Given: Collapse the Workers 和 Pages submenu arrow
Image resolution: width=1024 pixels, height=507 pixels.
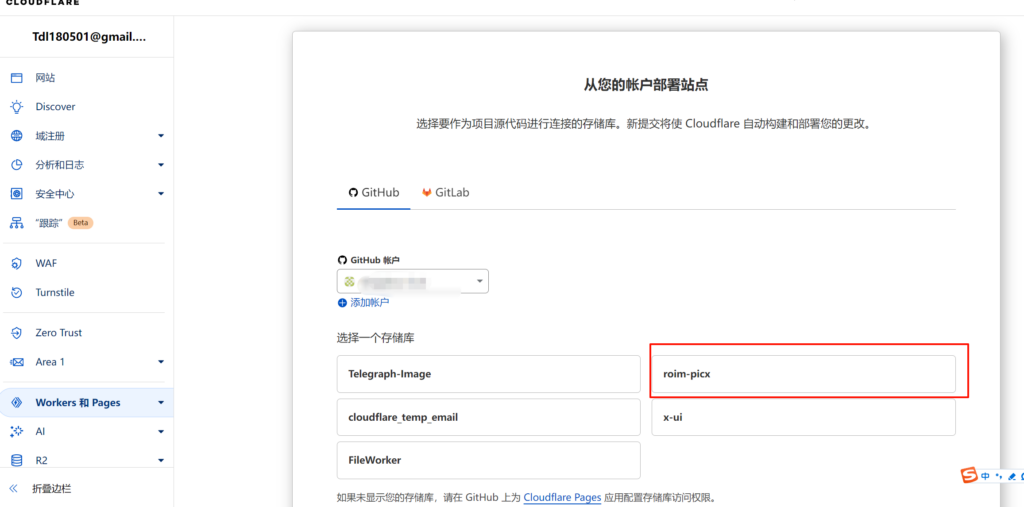Looking at the screenshot, I should tap(161, 403).
